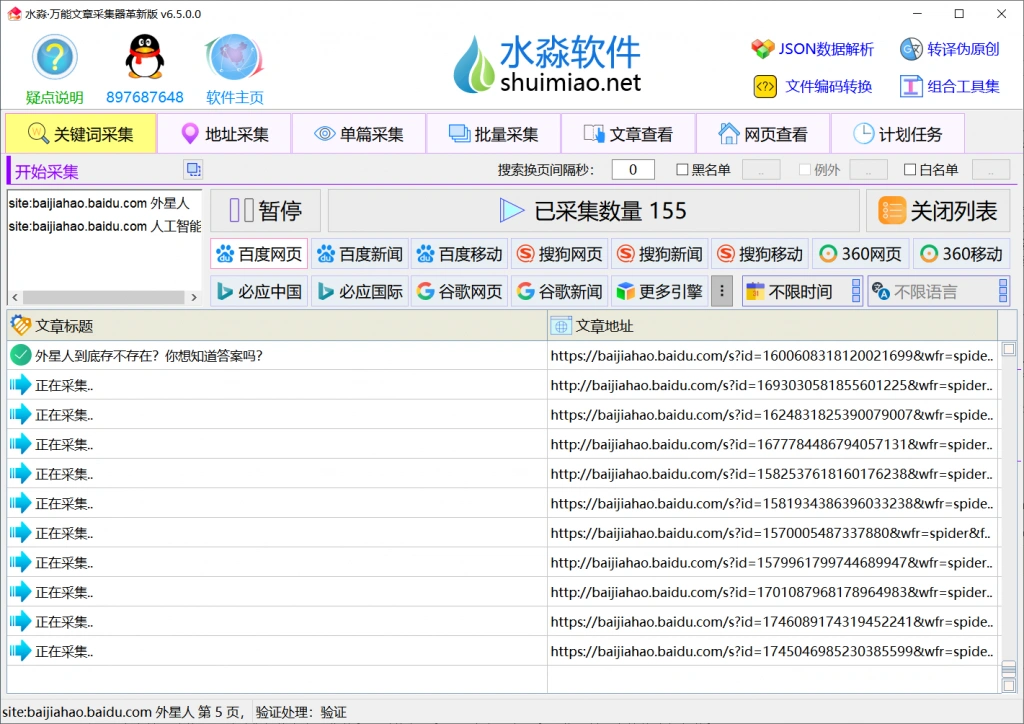Click the QQ penguin contact icon

point(144,58)
